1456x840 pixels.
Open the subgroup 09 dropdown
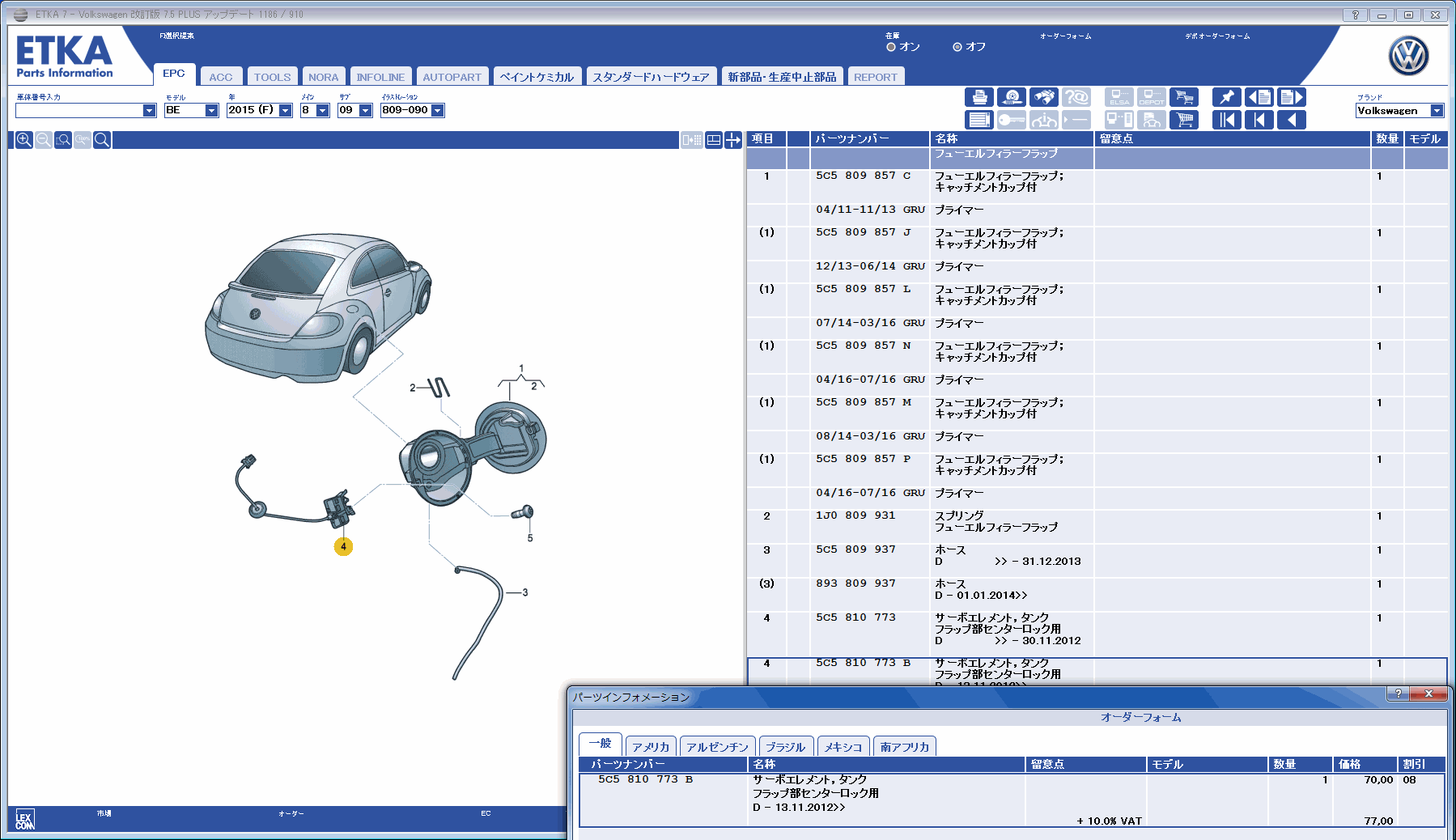(365, 111)
